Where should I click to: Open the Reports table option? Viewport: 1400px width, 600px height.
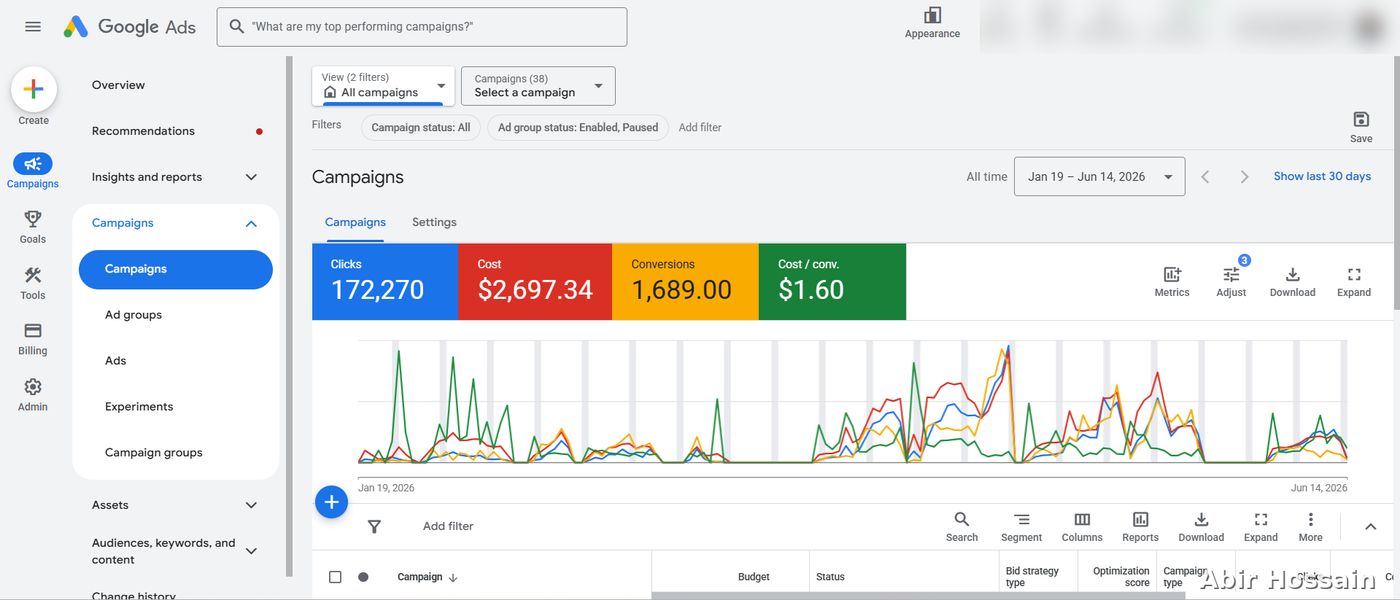pyautogui.click(x=1140, y=527)
